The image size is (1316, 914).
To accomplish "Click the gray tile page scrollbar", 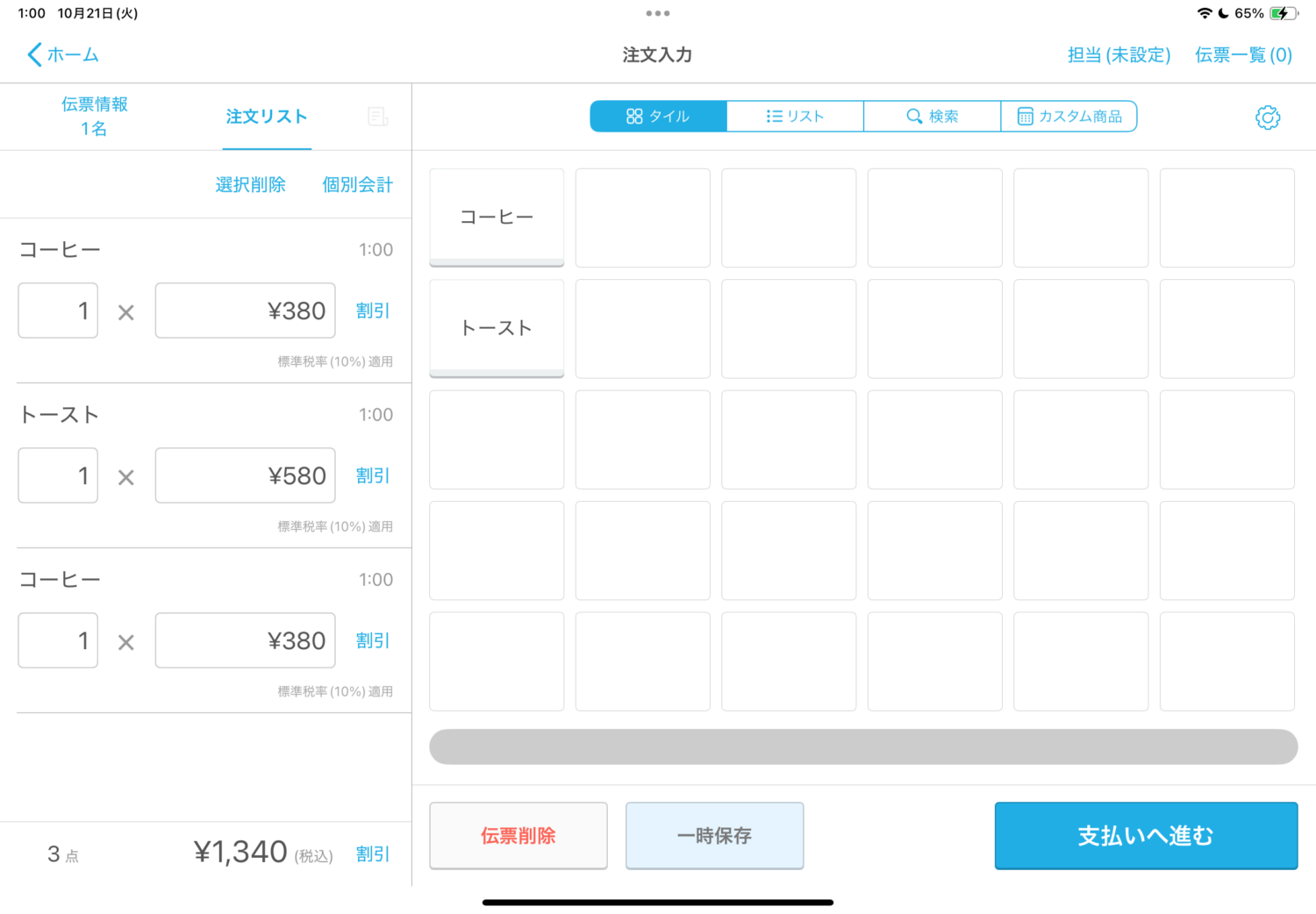I will [863, 746].
